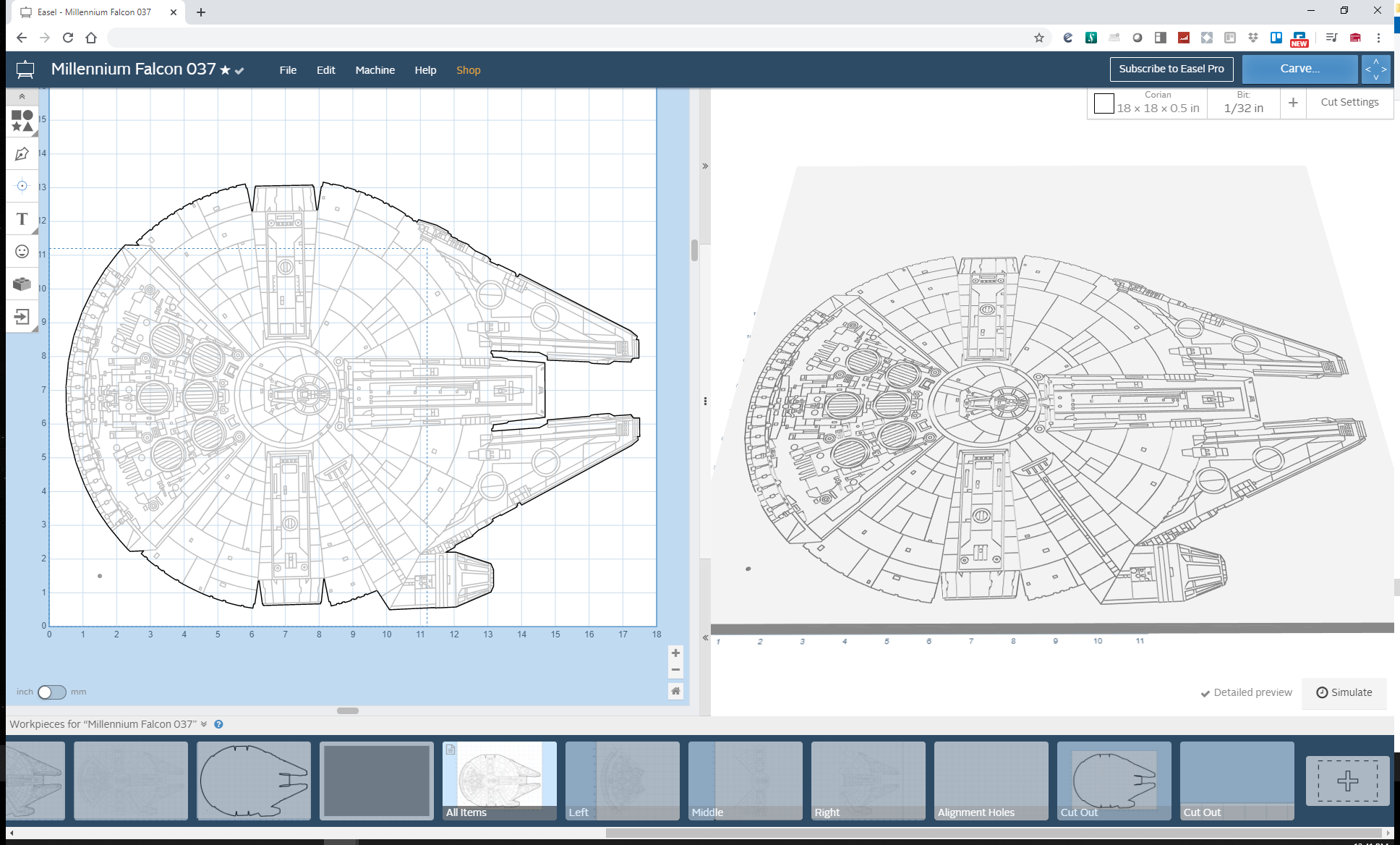The image size is (1400, 845).
Task: Click the canvas vertical scrollbar handle
Action: pos(694,250)
